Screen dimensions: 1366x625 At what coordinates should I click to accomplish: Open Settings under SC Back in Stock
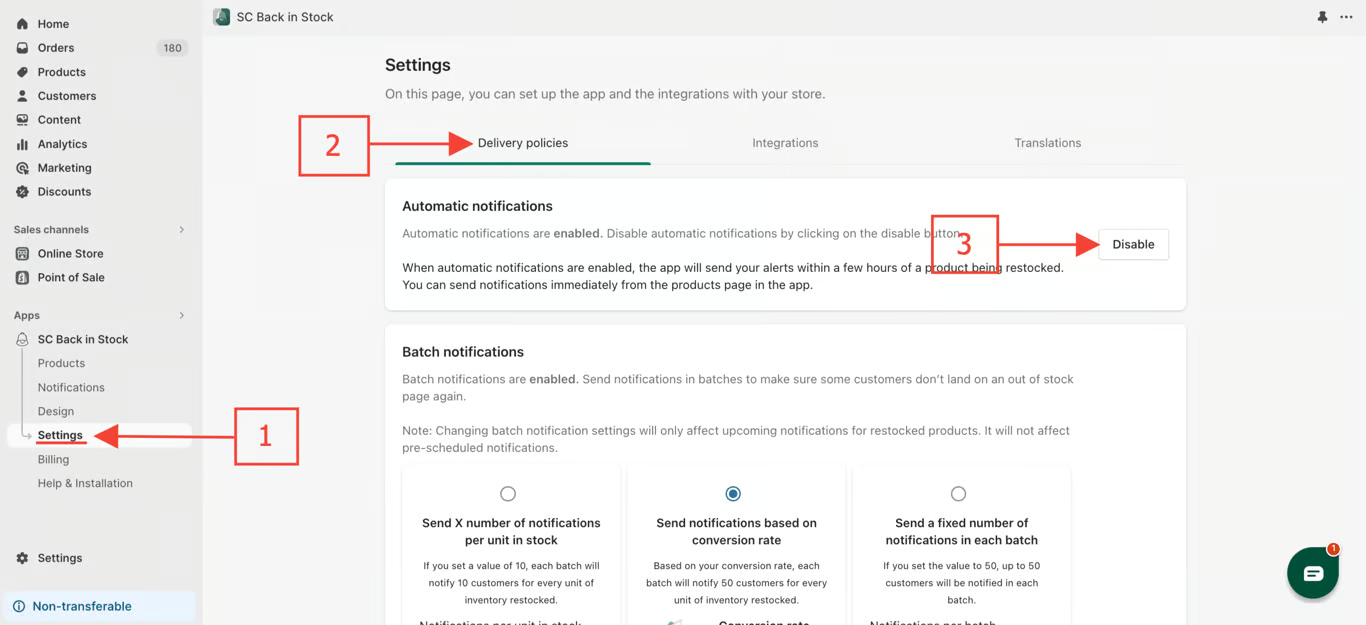(x=60, y=435)
